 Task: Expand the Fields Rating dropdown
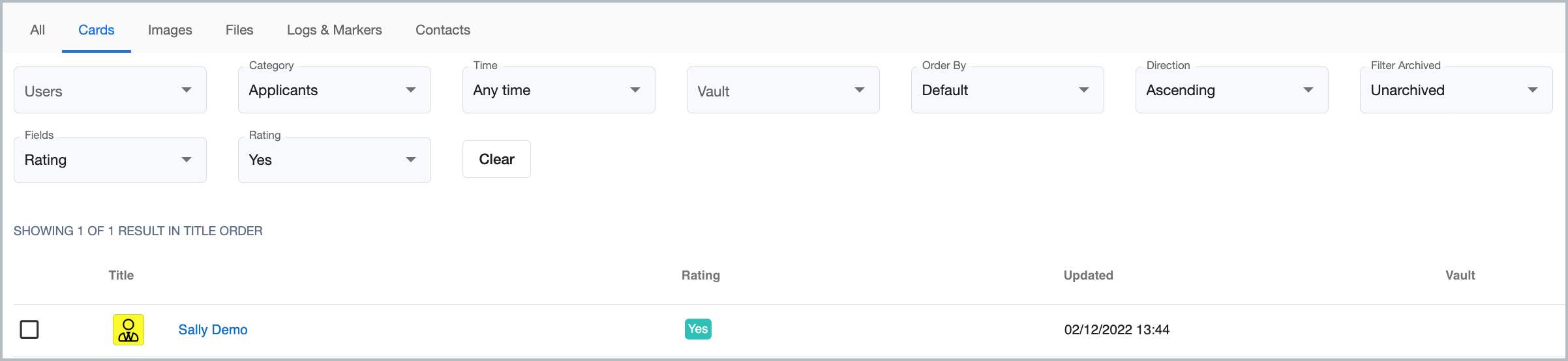coord(110,160)
